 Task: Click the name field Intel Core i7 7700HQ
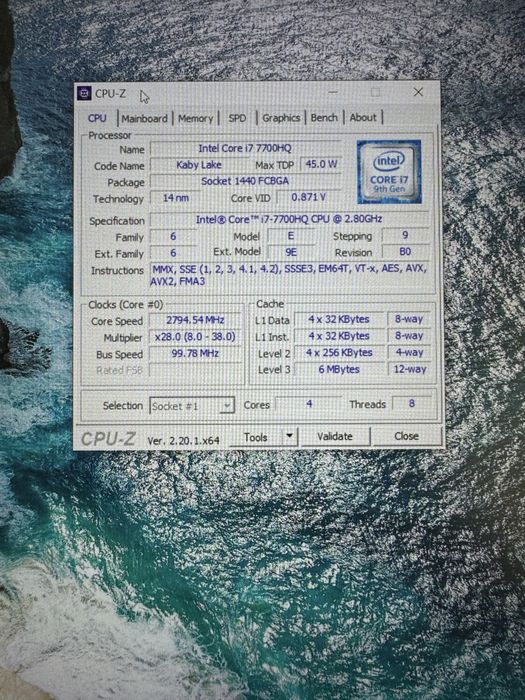tap(245, 148)
